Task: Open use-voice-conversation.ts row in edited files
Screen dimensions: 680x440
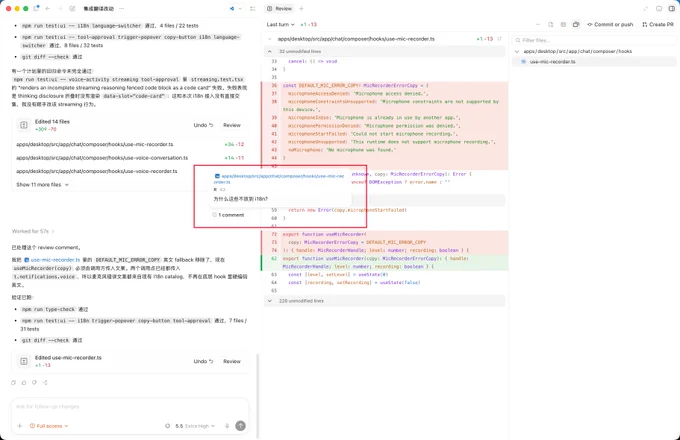Action: 130,157
